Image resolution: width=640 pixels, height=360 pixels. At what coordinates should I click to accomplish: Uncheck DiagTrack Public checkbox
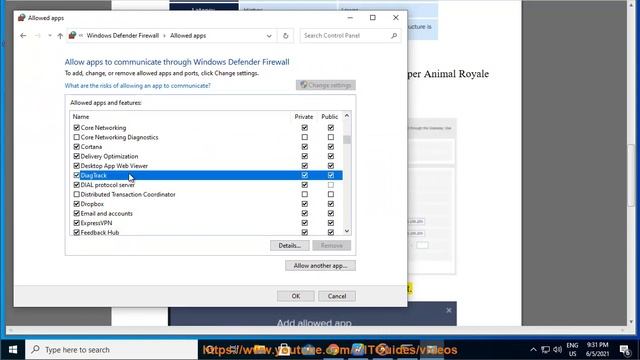pyautogui.click(x=331, y=175)
